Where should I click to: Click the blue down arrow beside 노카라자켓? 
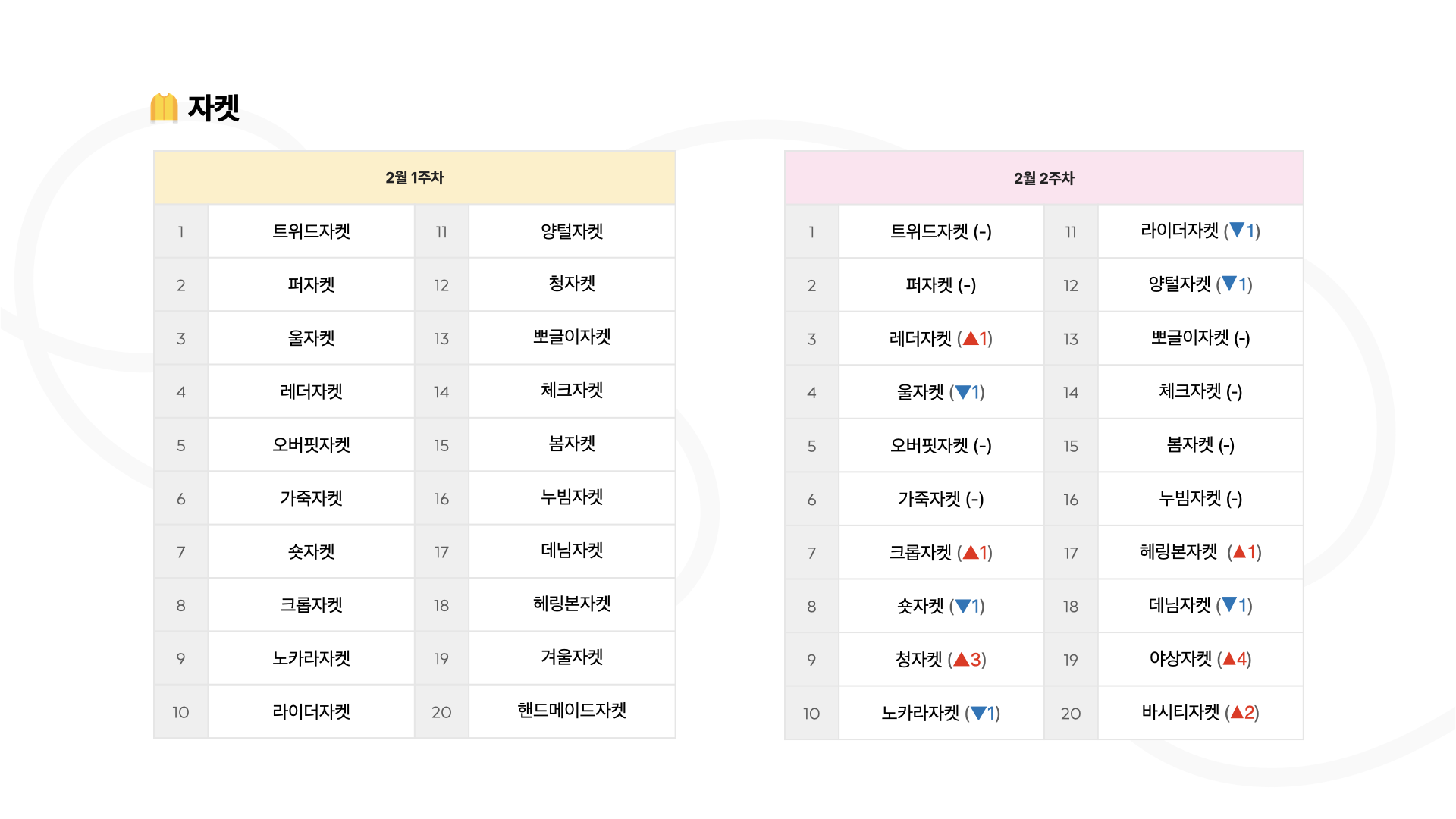(x=978, y=713)
